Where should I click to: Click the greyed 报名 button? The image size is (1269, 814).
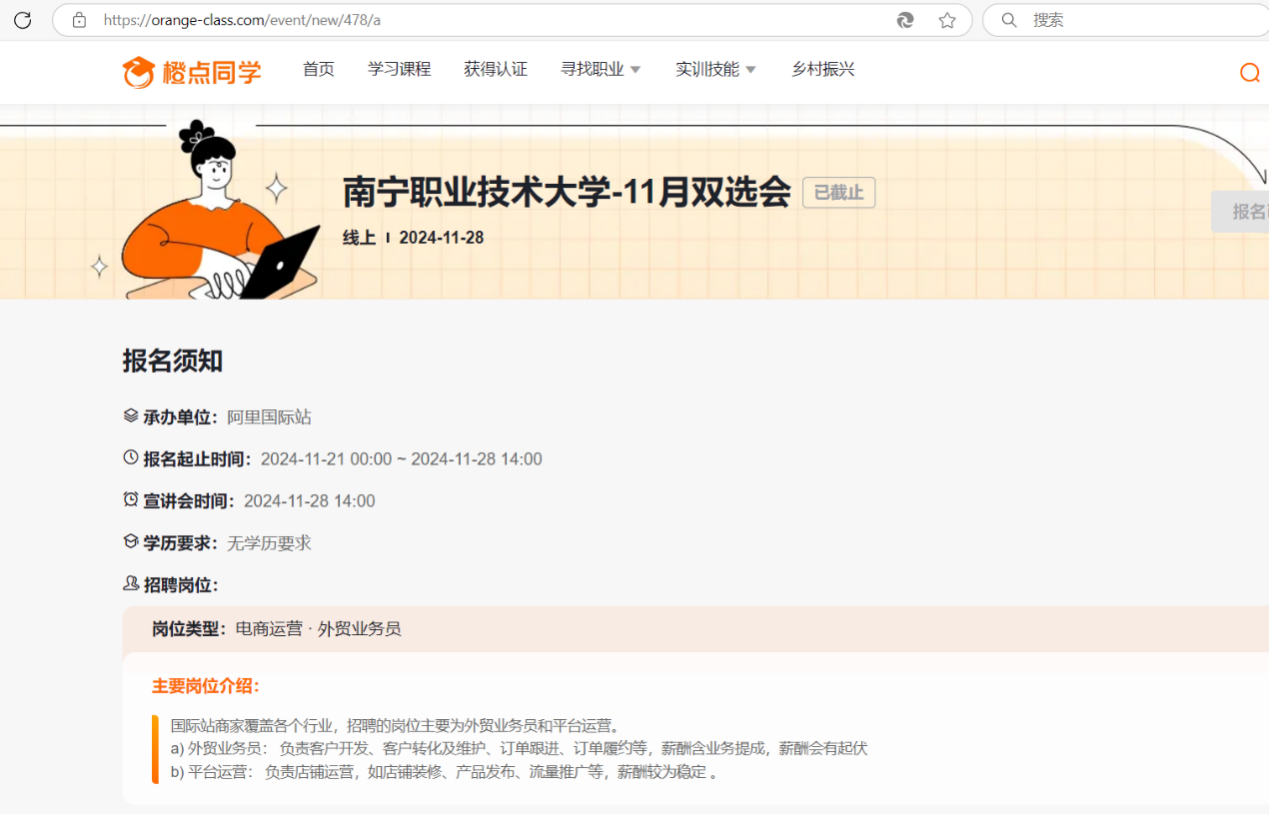click(1240, 212)
